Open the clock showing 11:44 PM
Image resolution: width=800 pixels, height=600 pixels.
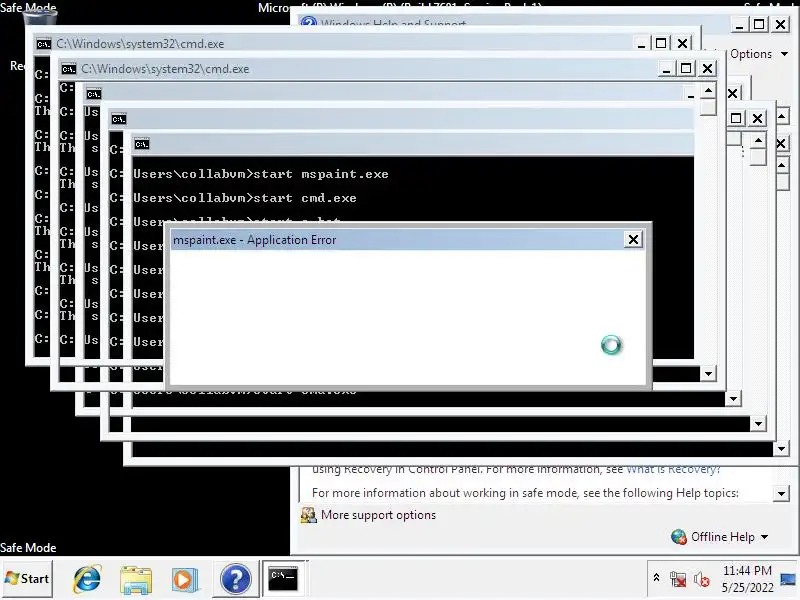click(x=747, y=570)
